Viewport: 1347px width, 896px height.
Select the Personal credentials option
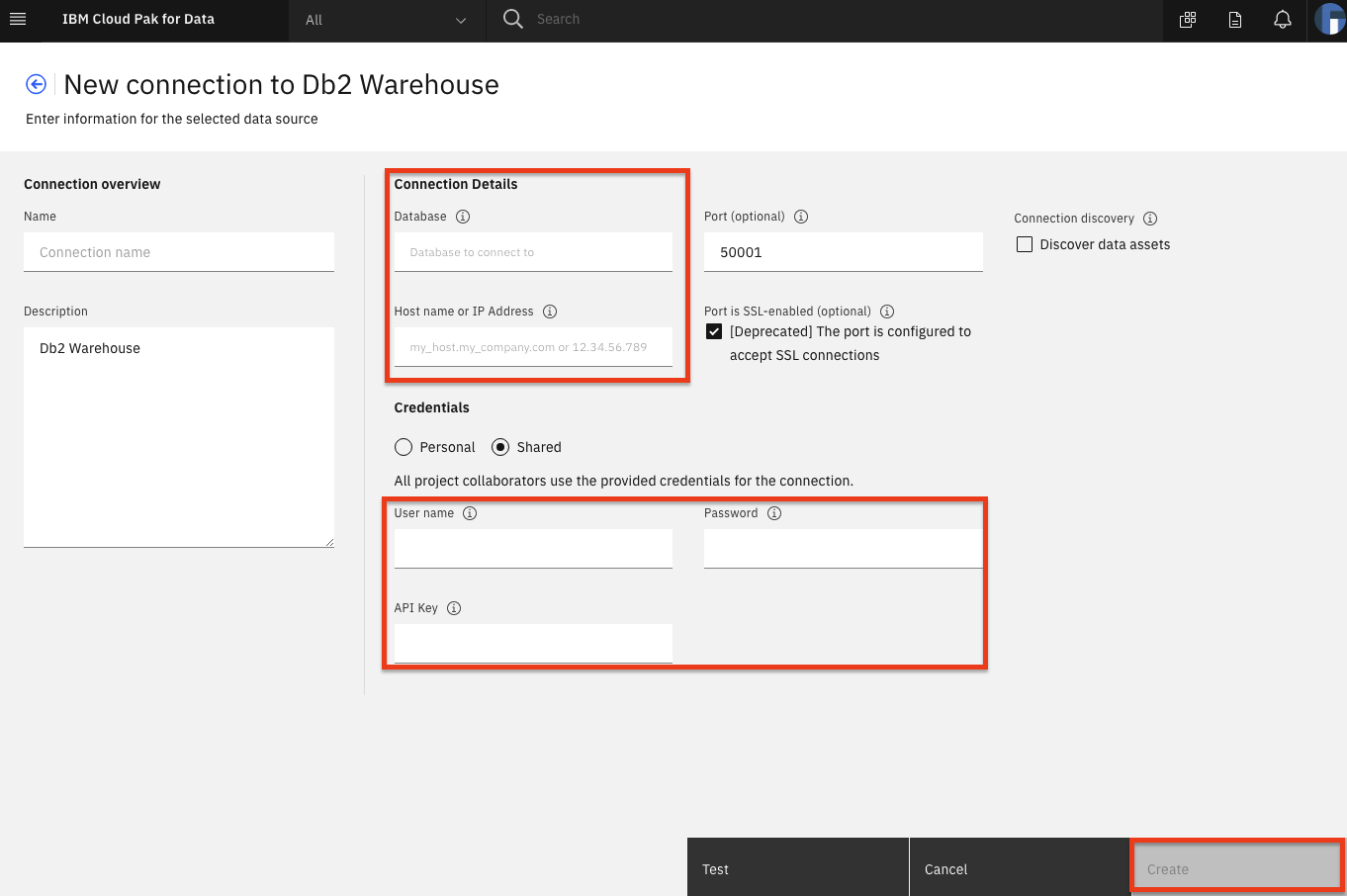(404, 447)
